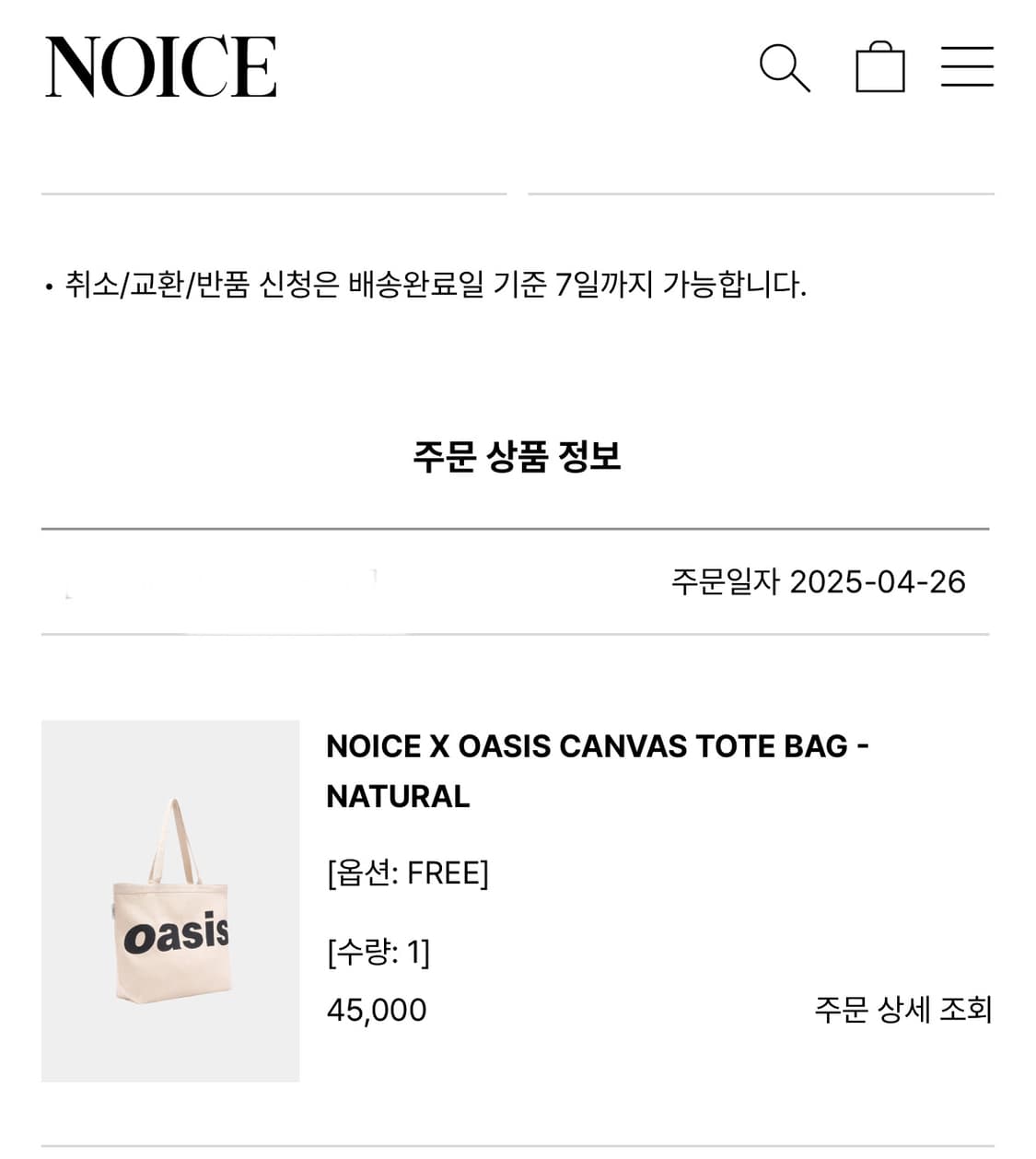Click the 45,000 price label
Image resolution: width=1036 pixels, height=1159 pixels.
click(x=376, y=1010)
